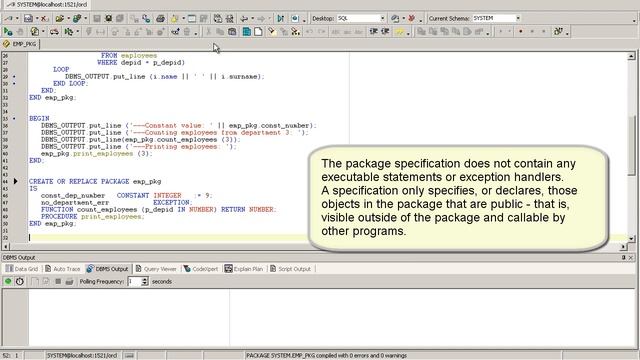Click the red dot icon in second toolbar

pos(521,31)
